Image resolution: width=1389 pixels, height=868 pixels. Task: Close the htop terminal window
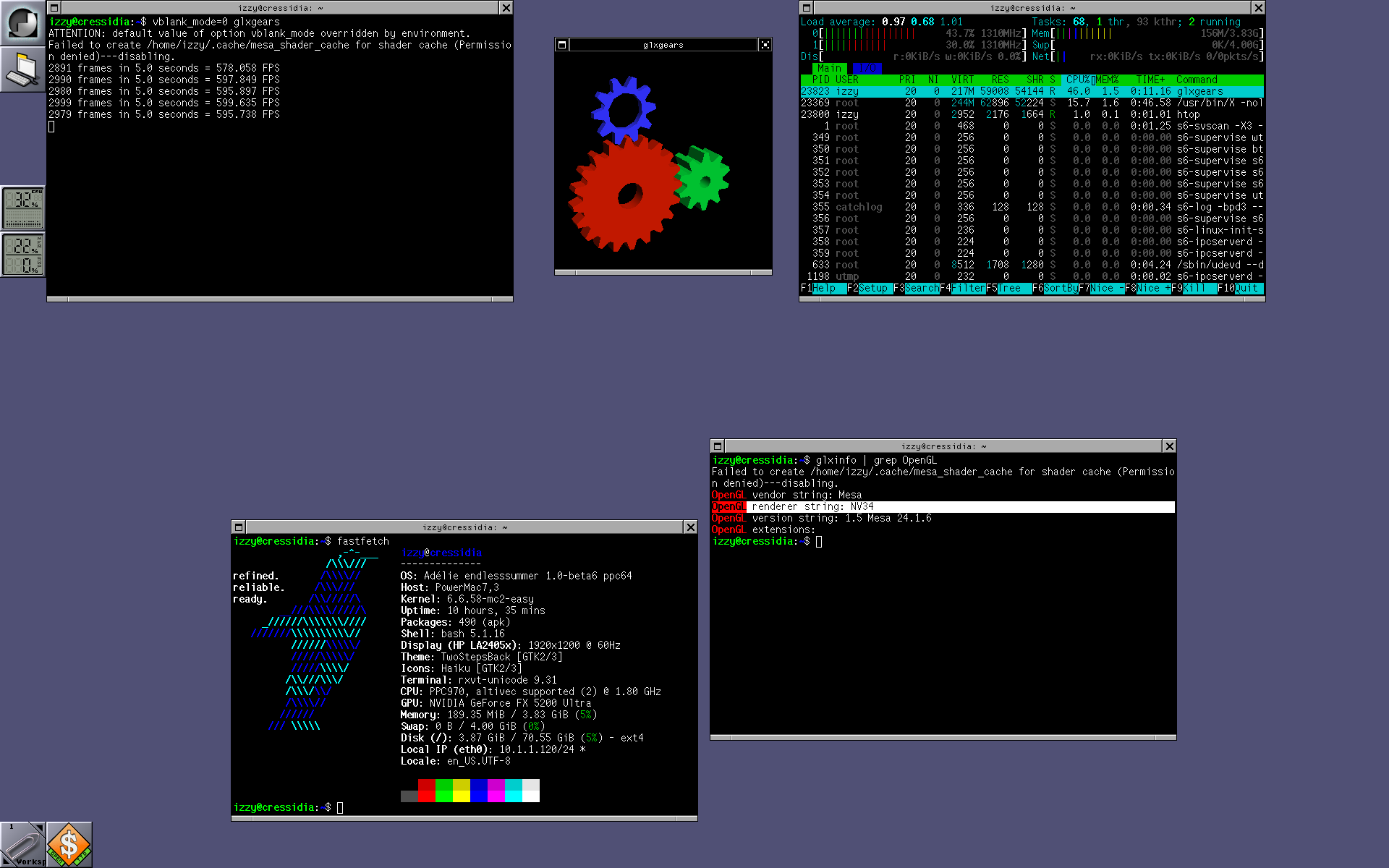click(1258, 8)
